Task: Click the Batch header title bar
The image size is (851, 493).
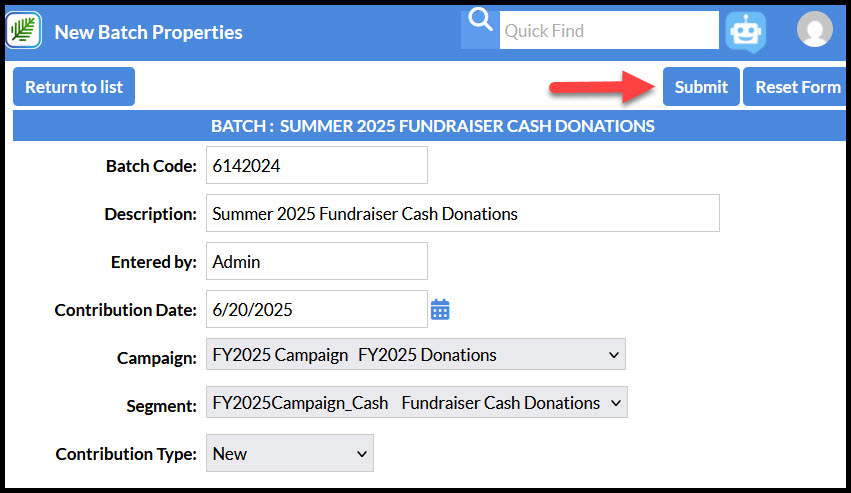Action: pos(429,126)
